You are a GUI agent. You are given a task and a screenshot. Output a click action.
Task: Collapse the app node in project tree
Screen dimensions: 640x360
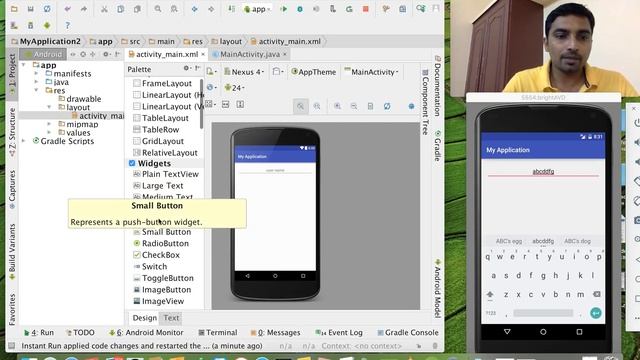click(24, 65)
